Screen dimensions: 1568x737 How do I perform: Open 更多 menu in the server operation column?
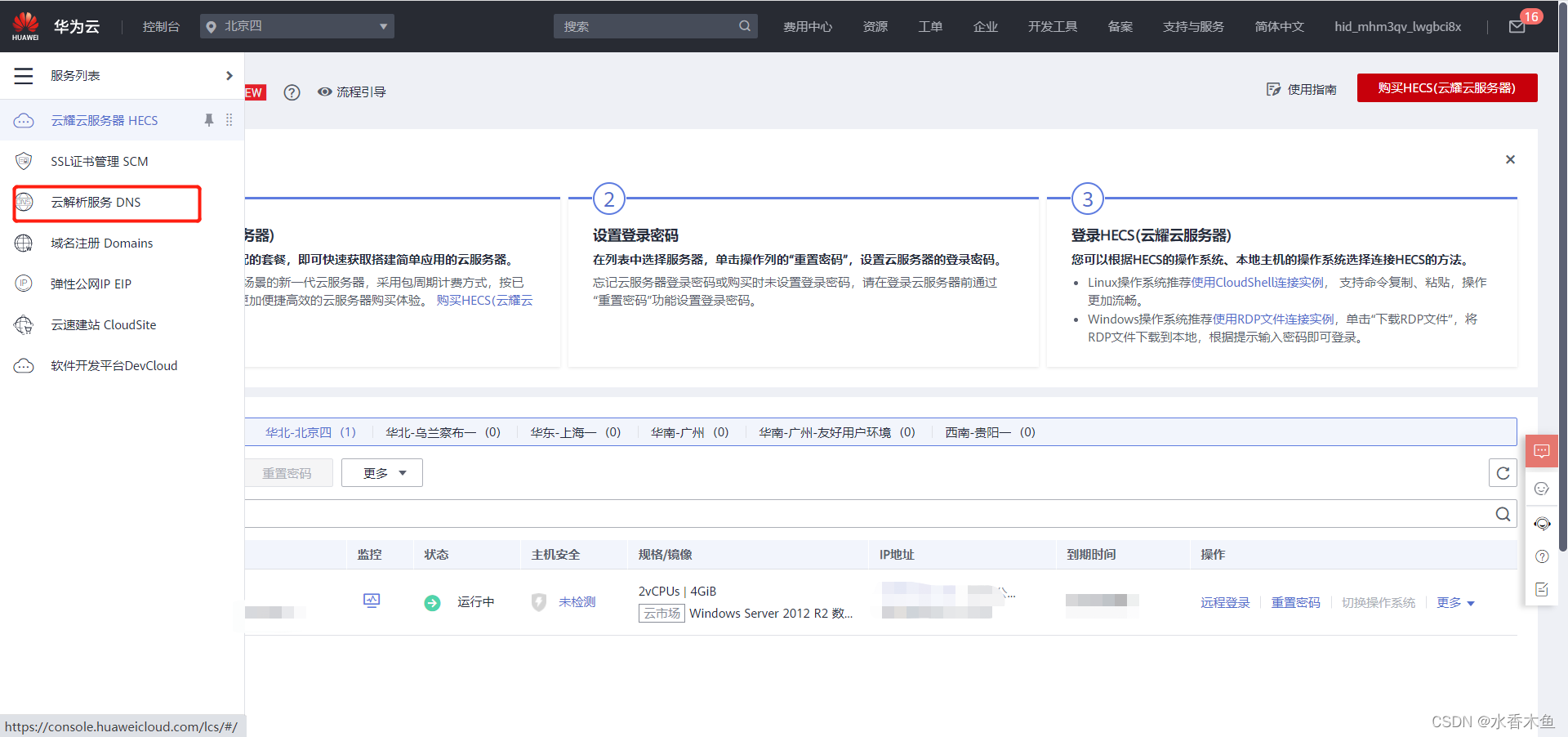pos(1454,602)
